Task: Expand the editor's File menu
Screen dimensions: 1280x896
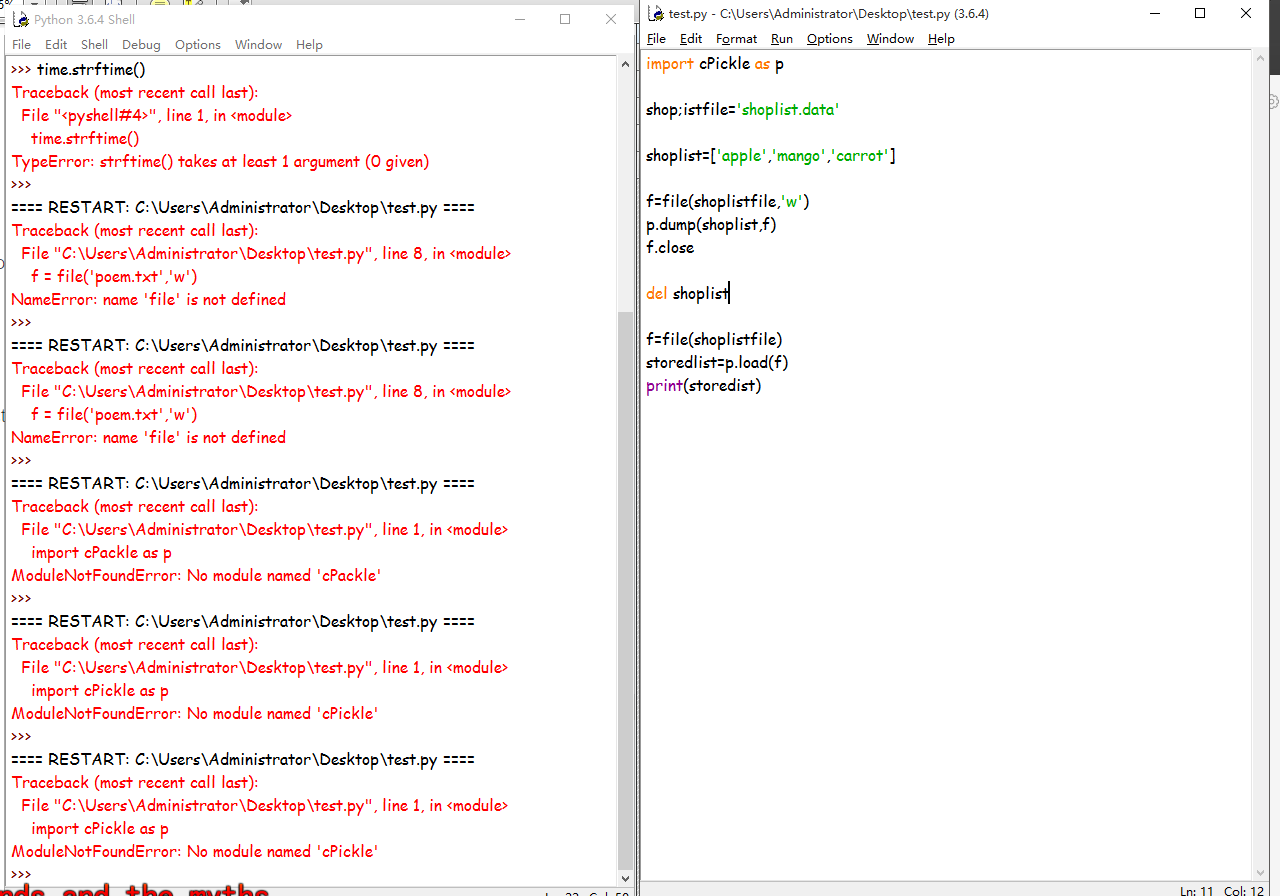Action: 656,39
